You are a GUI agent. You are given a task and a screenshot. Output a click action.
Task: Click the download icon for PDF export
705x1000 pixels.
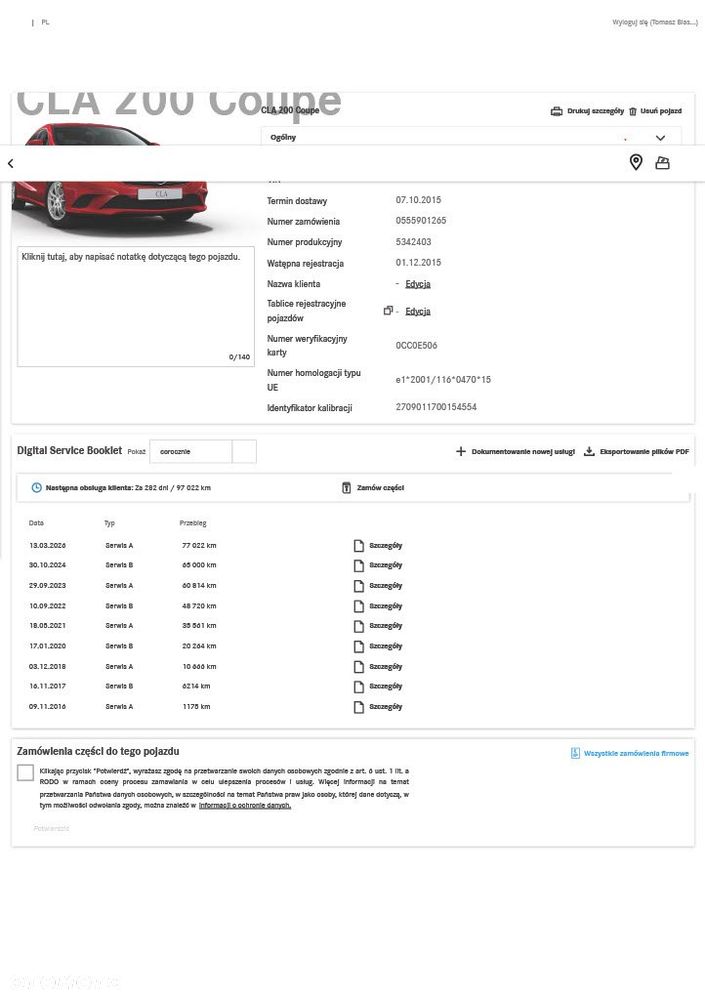click(590, 452)
